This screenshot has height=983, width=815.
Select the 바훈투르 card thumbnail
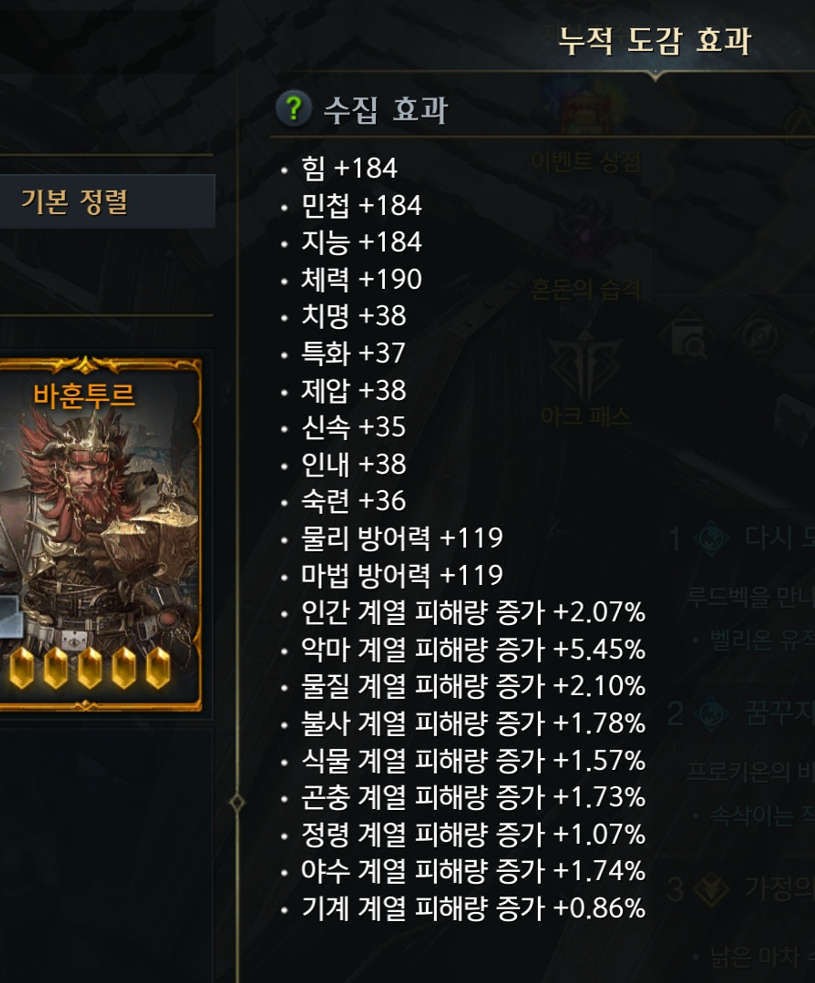[100, 533]
